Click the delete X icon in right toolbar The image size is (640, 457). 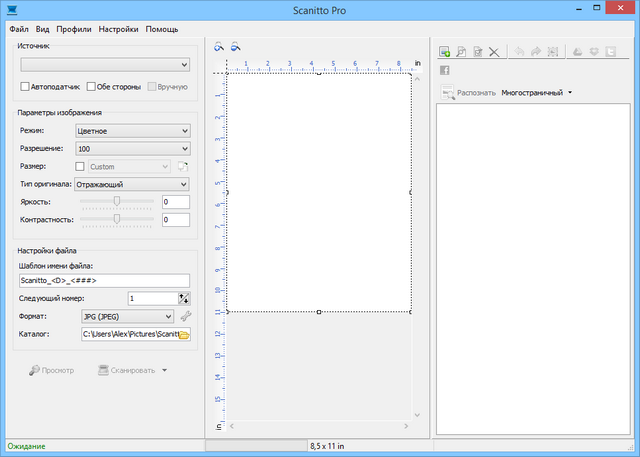tap(493, 51)
